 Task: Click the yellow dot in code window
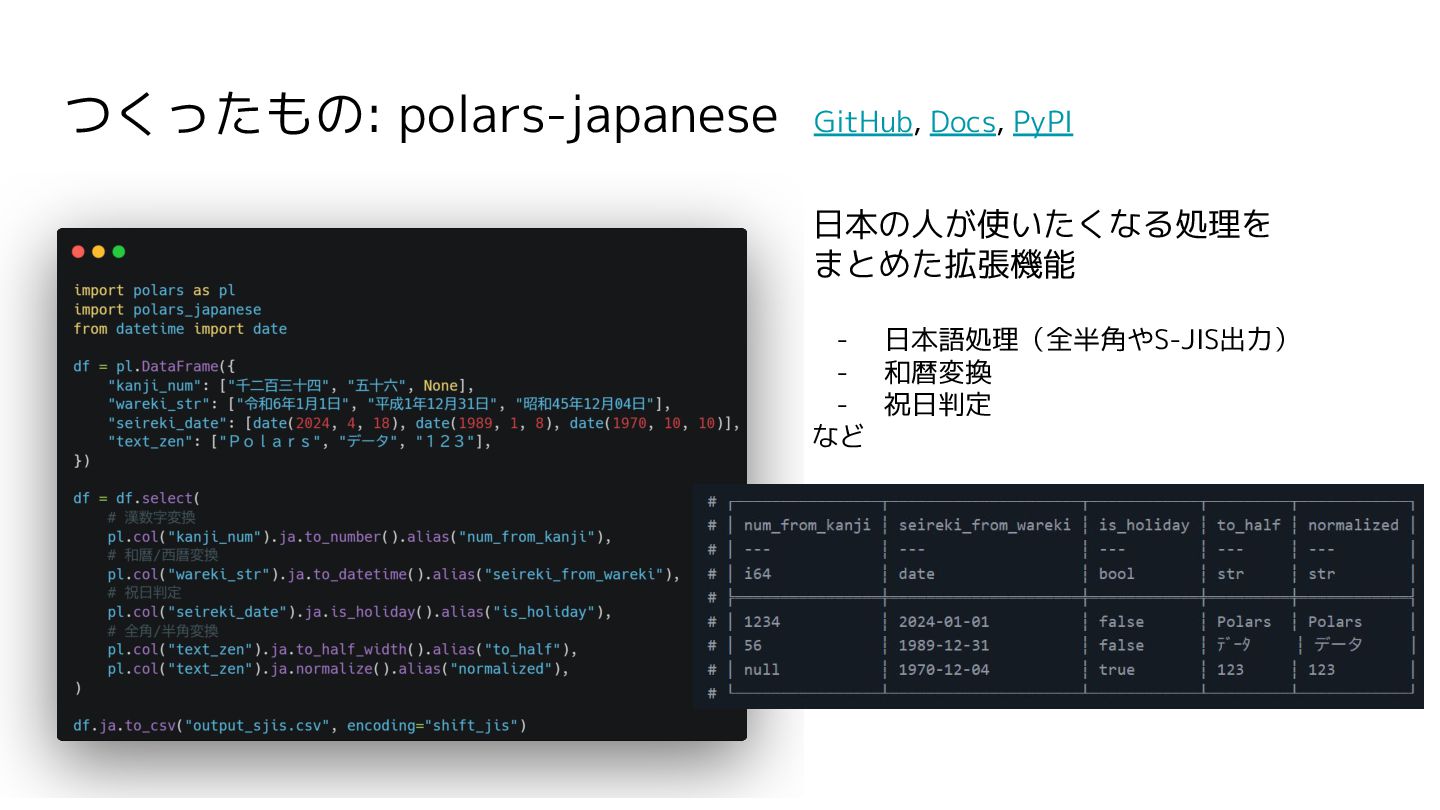coord(98,252)
